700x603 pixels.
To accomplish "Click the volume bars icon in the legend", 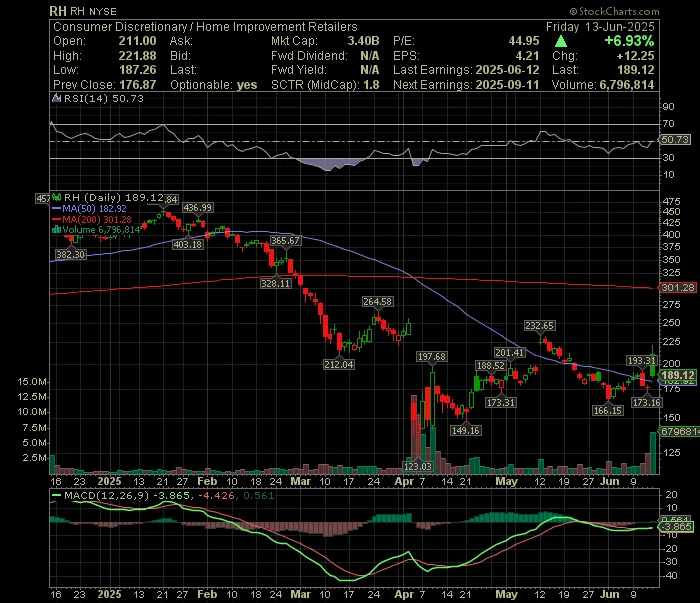I will (56, 229).
